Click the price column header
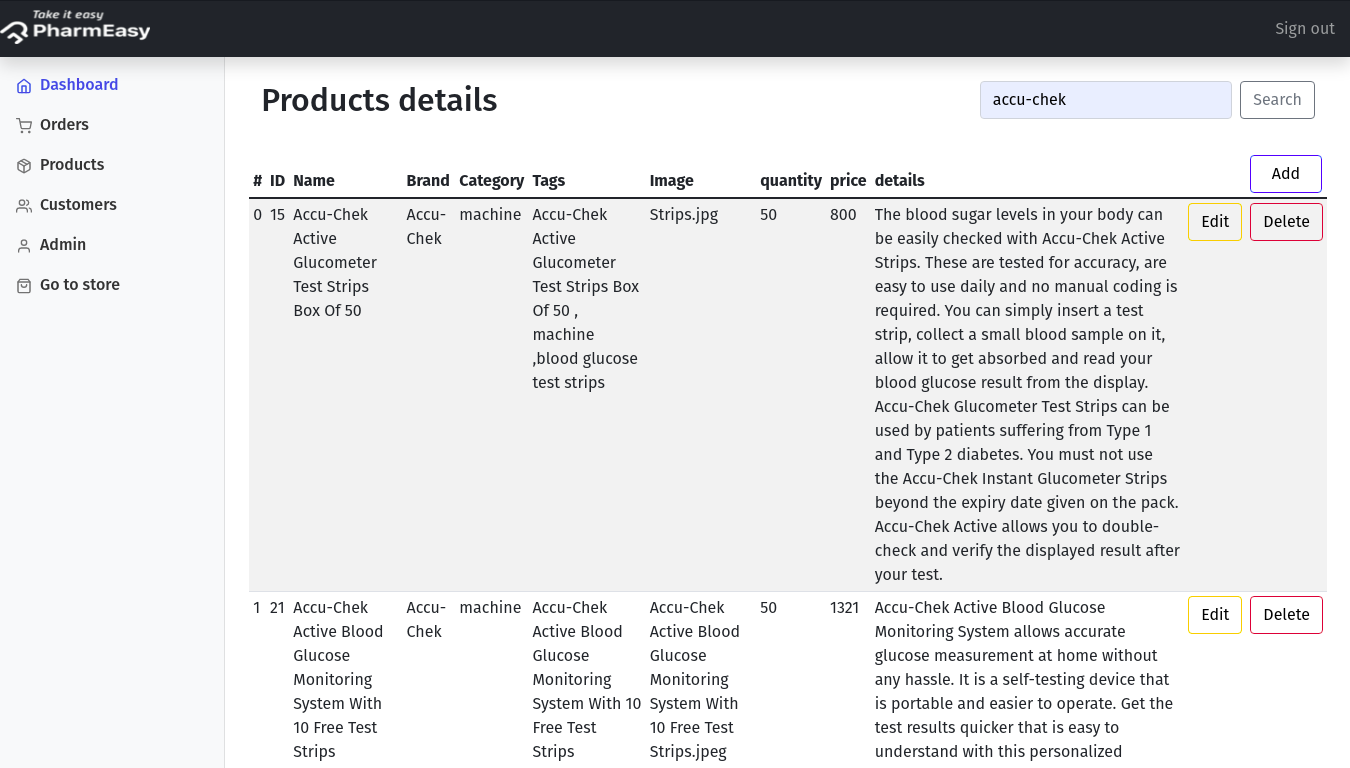The image size is (1350, 768). 848,181
